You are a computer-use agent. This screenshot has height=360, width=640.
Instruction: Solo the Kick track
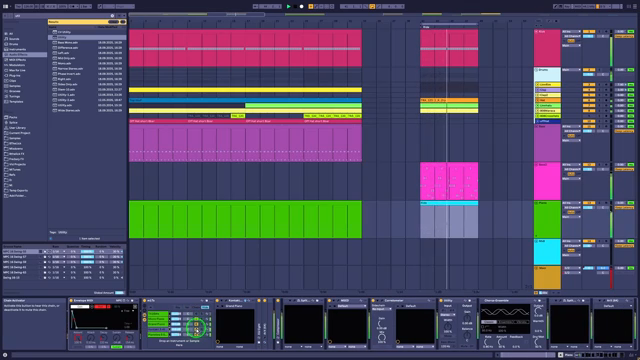click(x=600, y=31)
